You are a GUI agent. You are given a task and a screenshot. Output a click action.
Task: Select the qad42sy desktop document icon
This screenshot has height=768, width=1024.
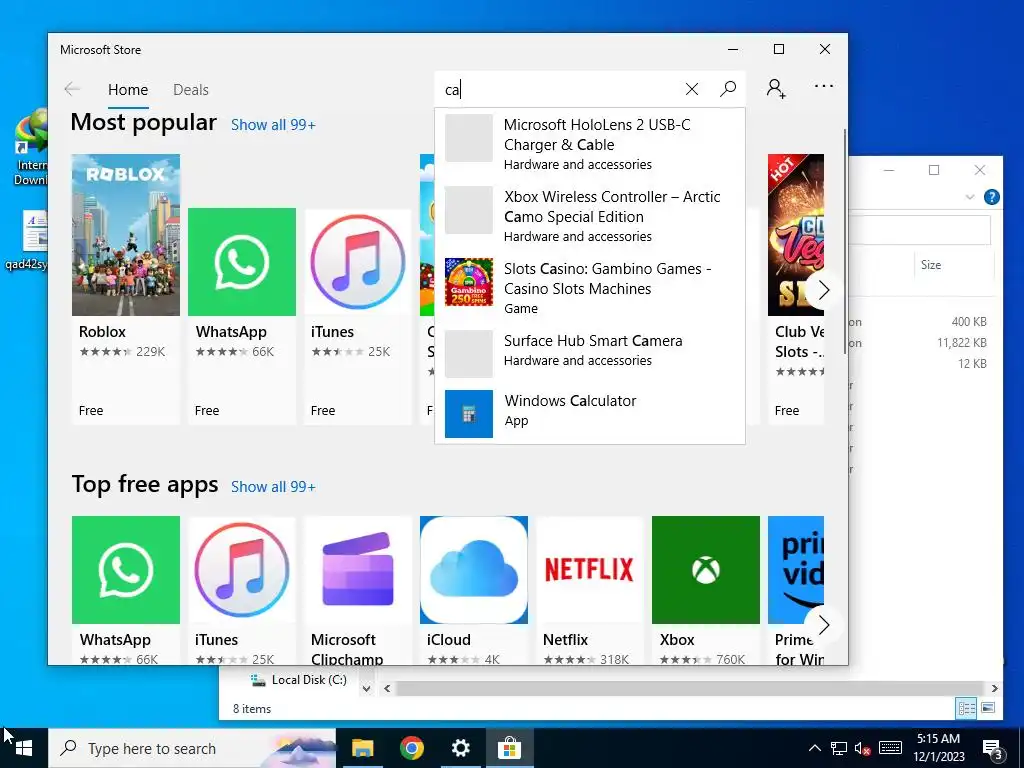27,240
